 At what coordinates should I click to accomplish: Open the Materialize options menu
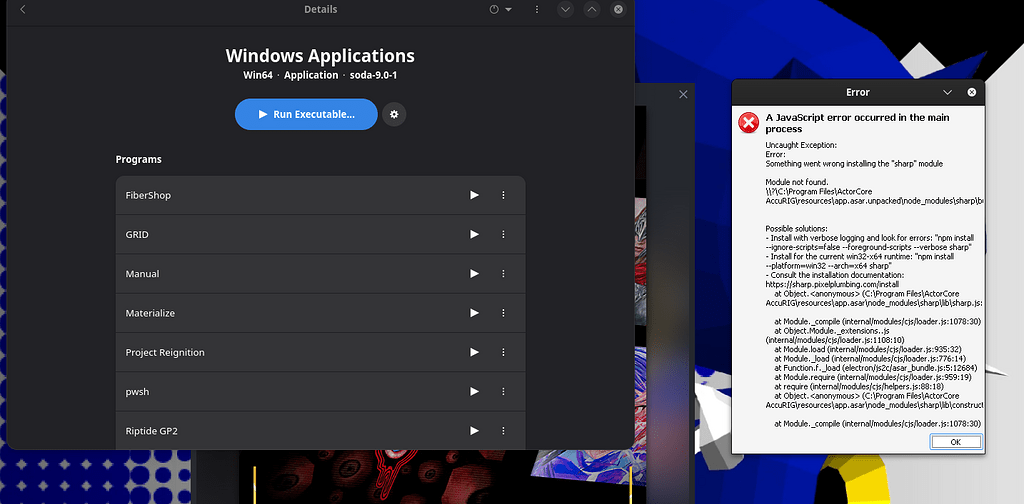click(x=504, y=313)
